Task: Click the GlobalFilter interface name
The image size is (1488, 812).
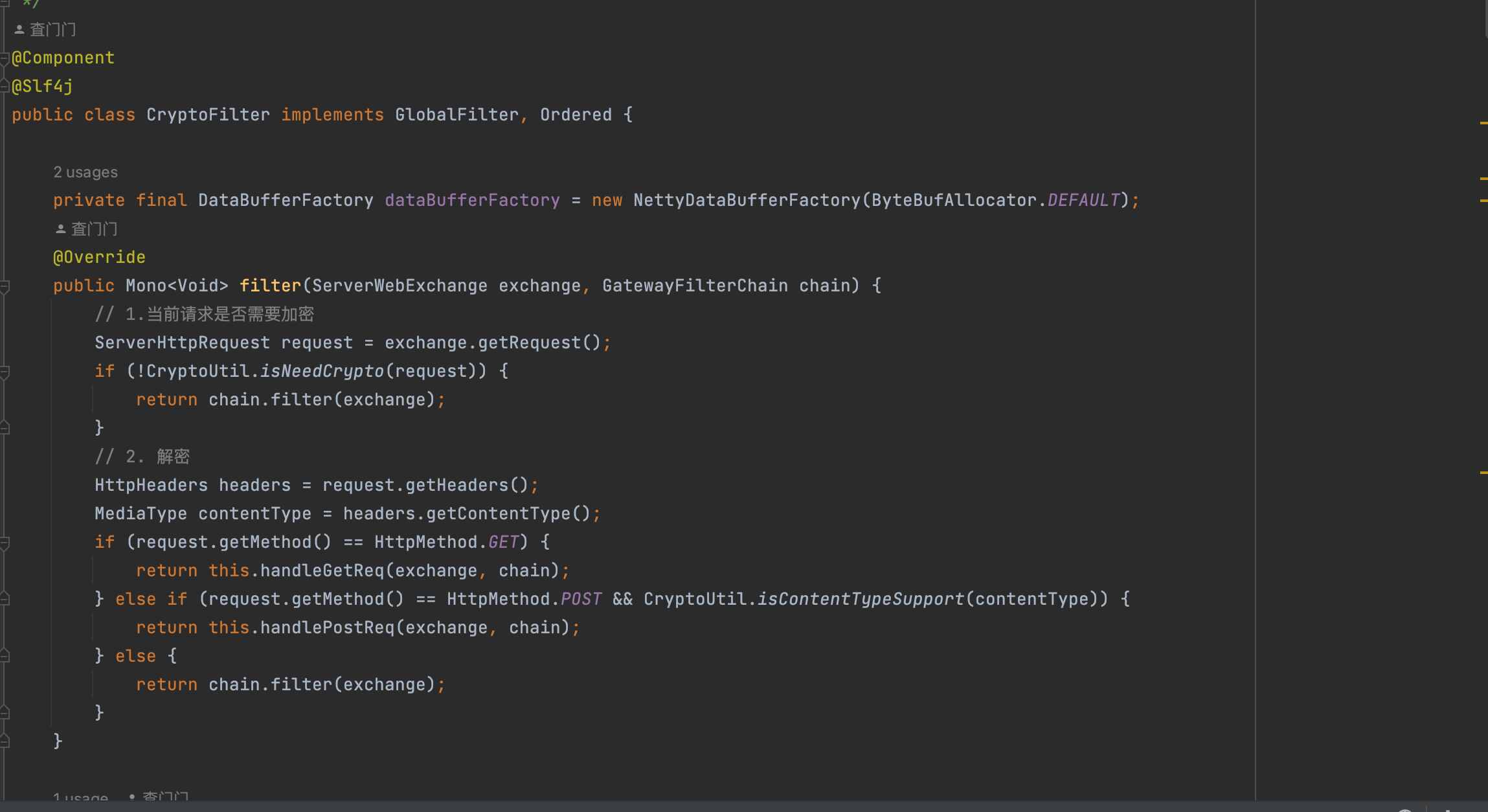Action: tap(457, 115)
